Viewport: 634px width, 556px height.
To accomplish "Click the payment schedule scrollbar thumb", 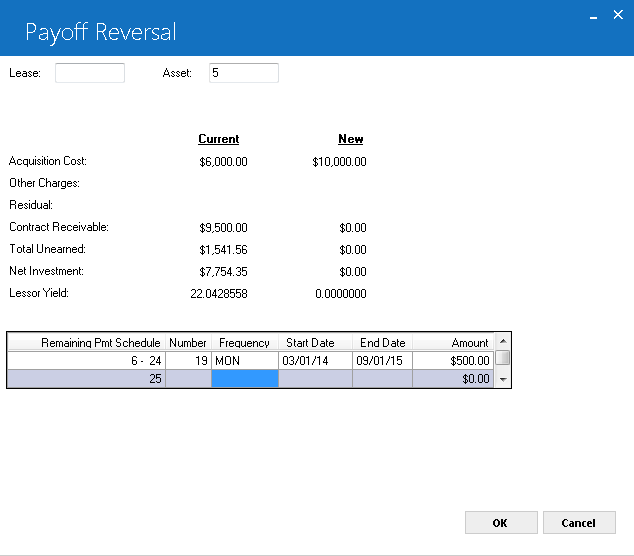I will point(503,357).
